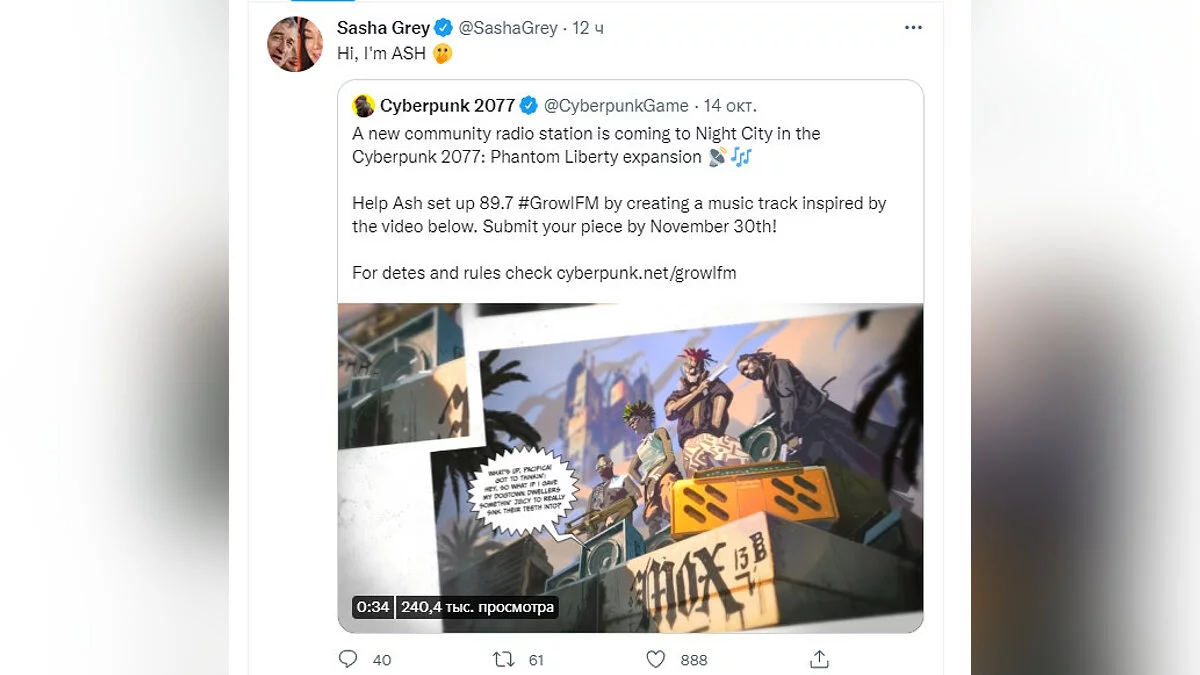The width and height of the screenshot is (1200, 675).
Task: Open the three-dot more options menu
Action: (913, 28)
